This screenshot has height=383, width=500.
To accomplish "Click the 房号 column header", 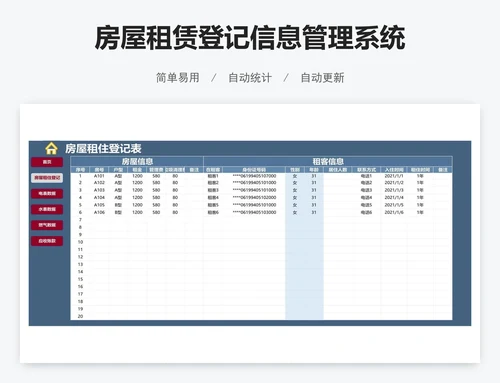I will (x=99, y=170).
